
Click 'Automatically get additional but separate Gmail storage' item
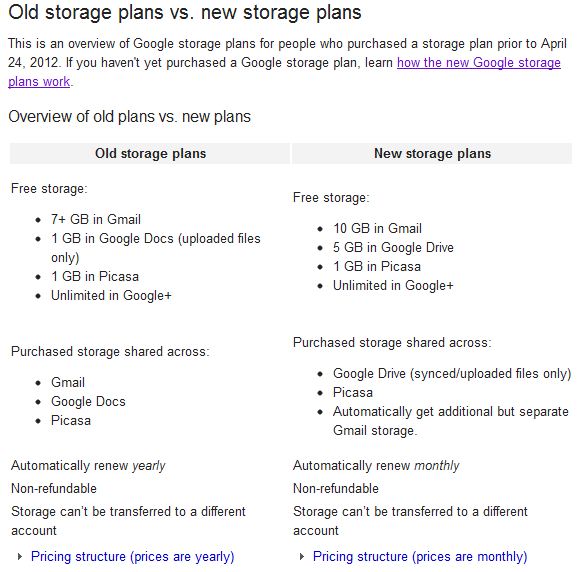(451, 421)
